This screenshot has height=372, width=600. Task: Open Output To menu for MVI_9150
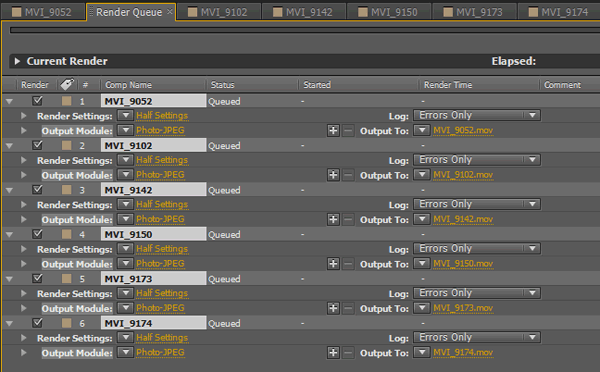click(x=422, y=263)
